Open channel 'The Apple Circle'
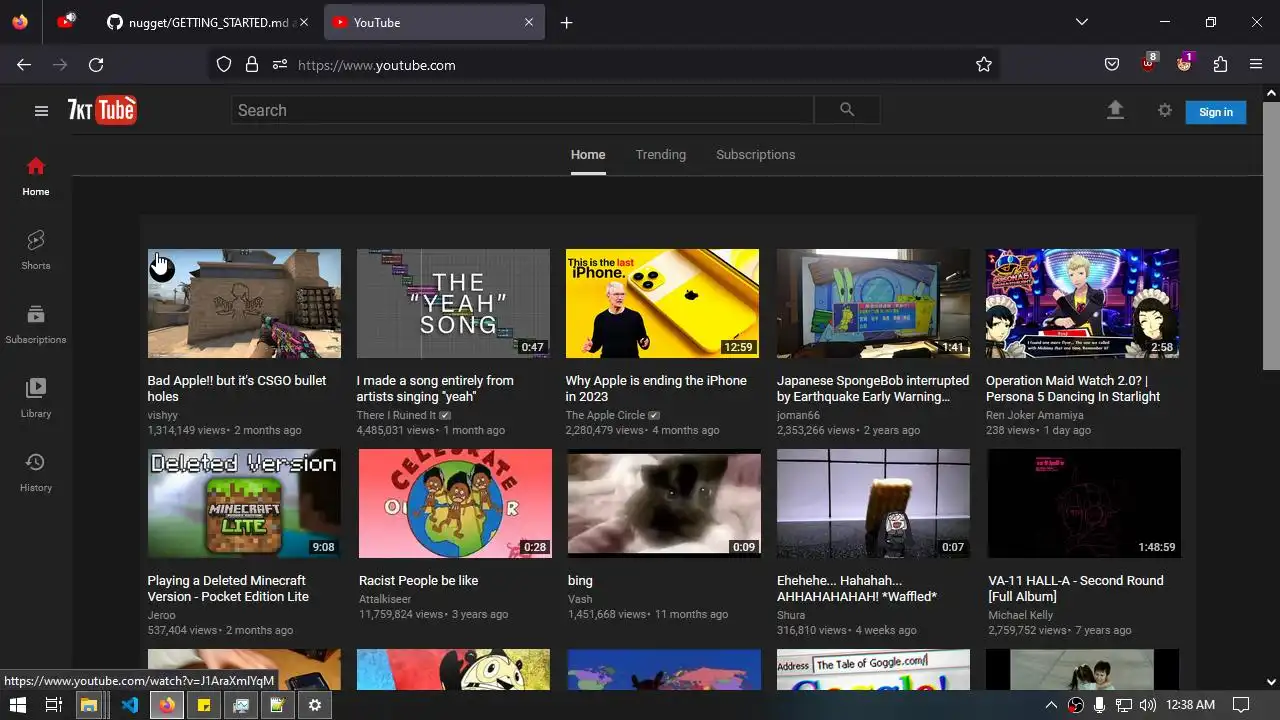The image size is (1280, 720). (x=605, y=415)
